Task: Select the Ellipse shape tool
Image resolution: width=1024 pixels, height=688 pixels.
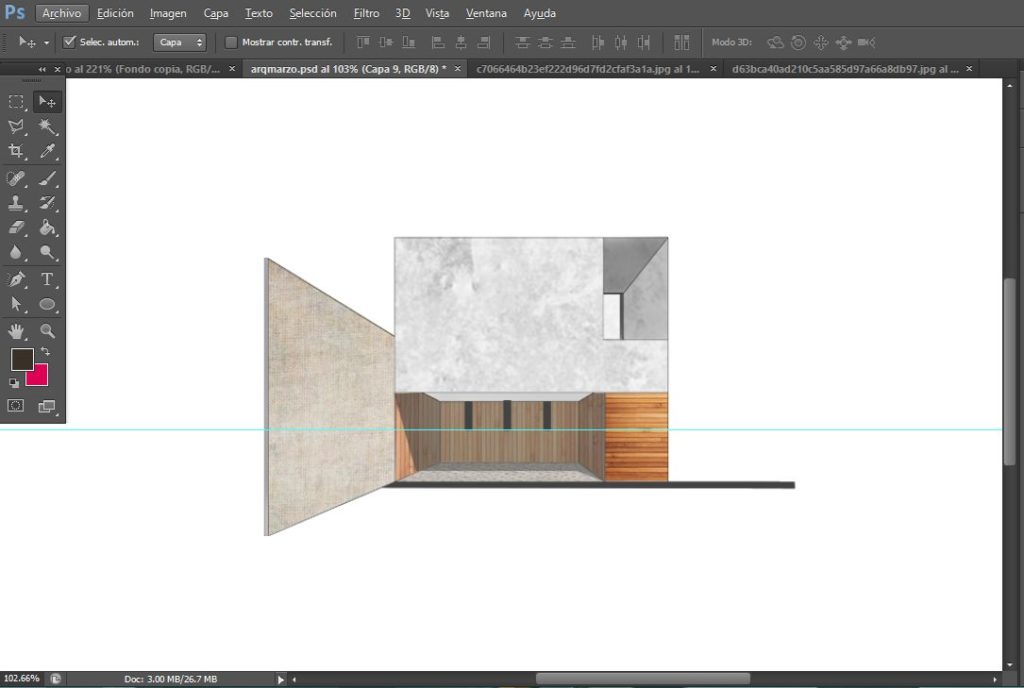Action: (47, 304)
